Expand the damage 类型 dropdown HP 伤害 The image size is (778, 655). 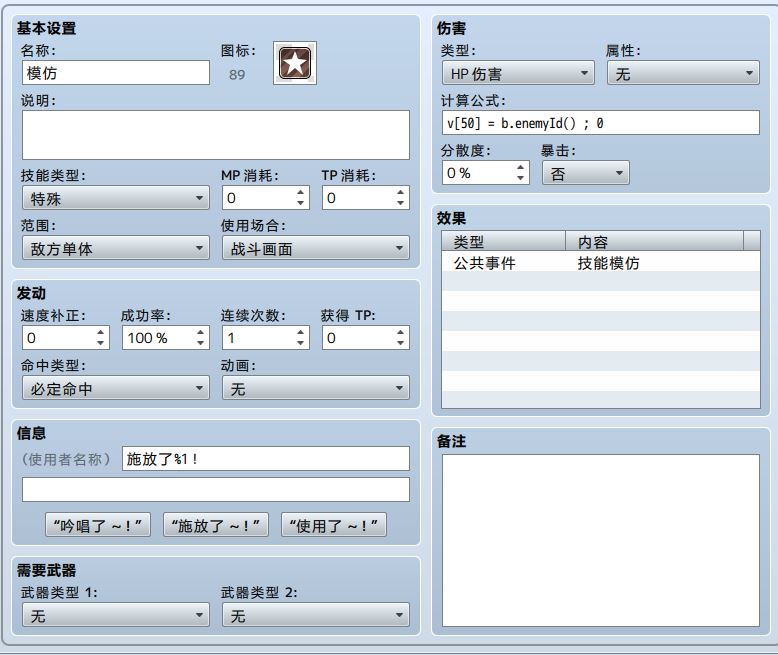[518, 73]
